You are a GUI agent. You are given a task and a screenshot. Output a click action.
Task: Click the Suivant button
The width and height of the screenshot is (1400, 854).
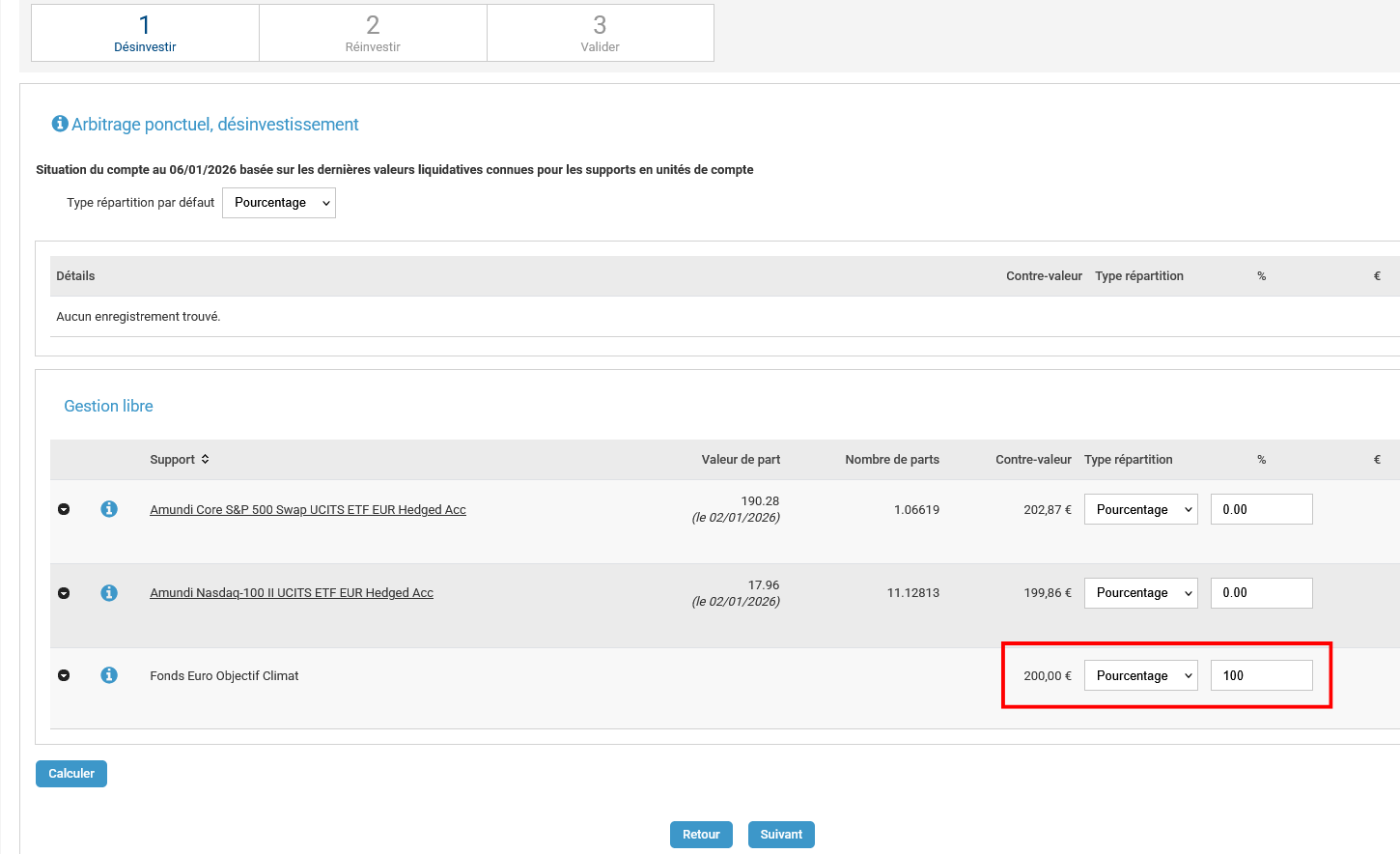tap(781, 835)
